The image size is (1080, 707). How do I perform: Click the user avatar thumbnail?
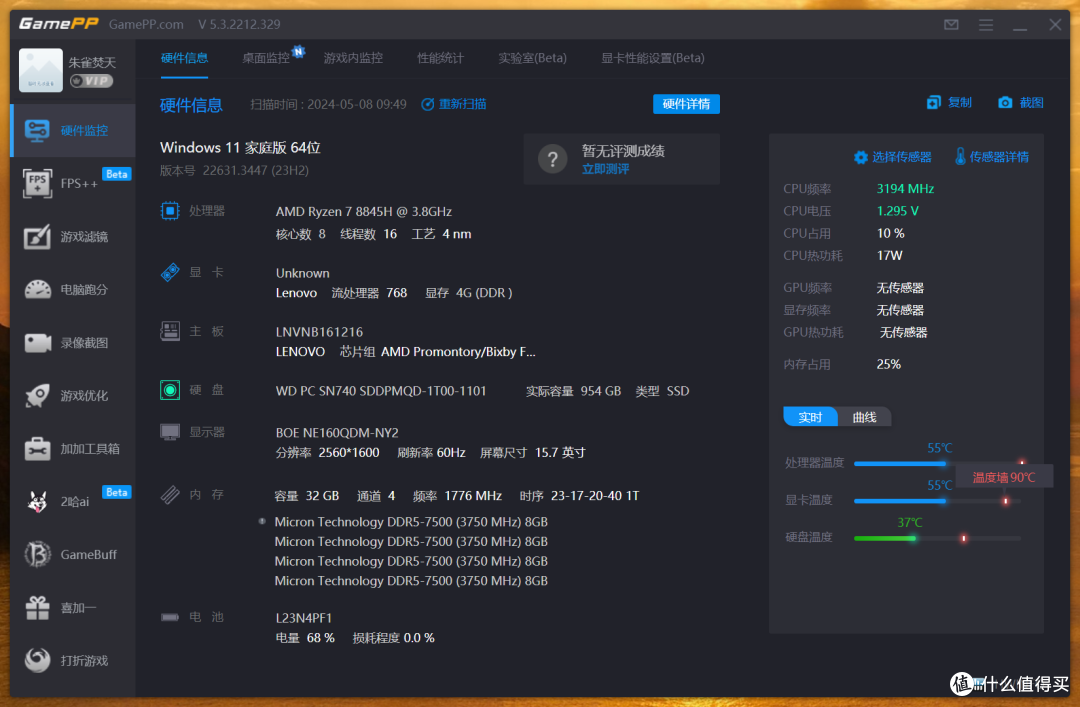[41, 71]
